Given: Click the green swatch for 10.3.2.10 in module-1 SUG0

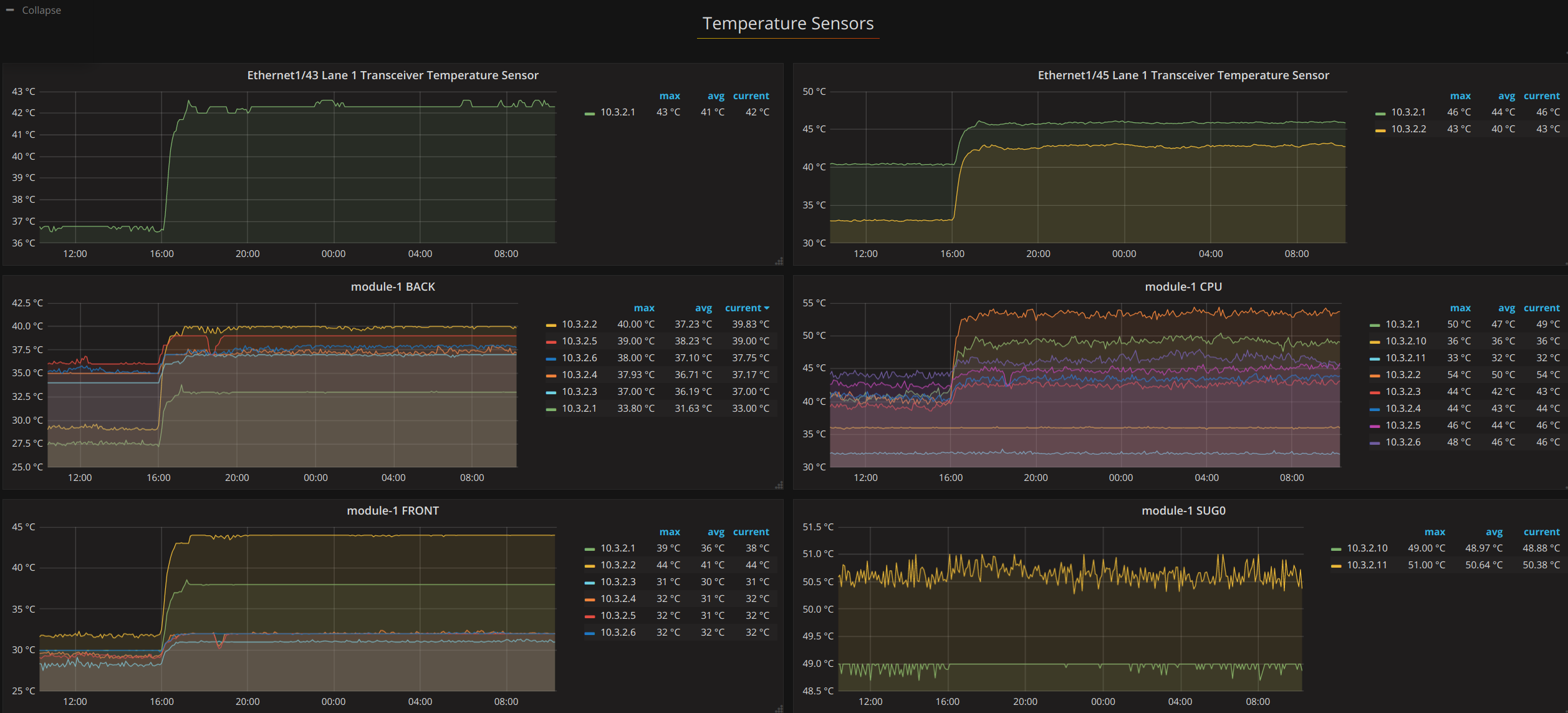Looking at the screenshot, I should (x=1336, y=550).
